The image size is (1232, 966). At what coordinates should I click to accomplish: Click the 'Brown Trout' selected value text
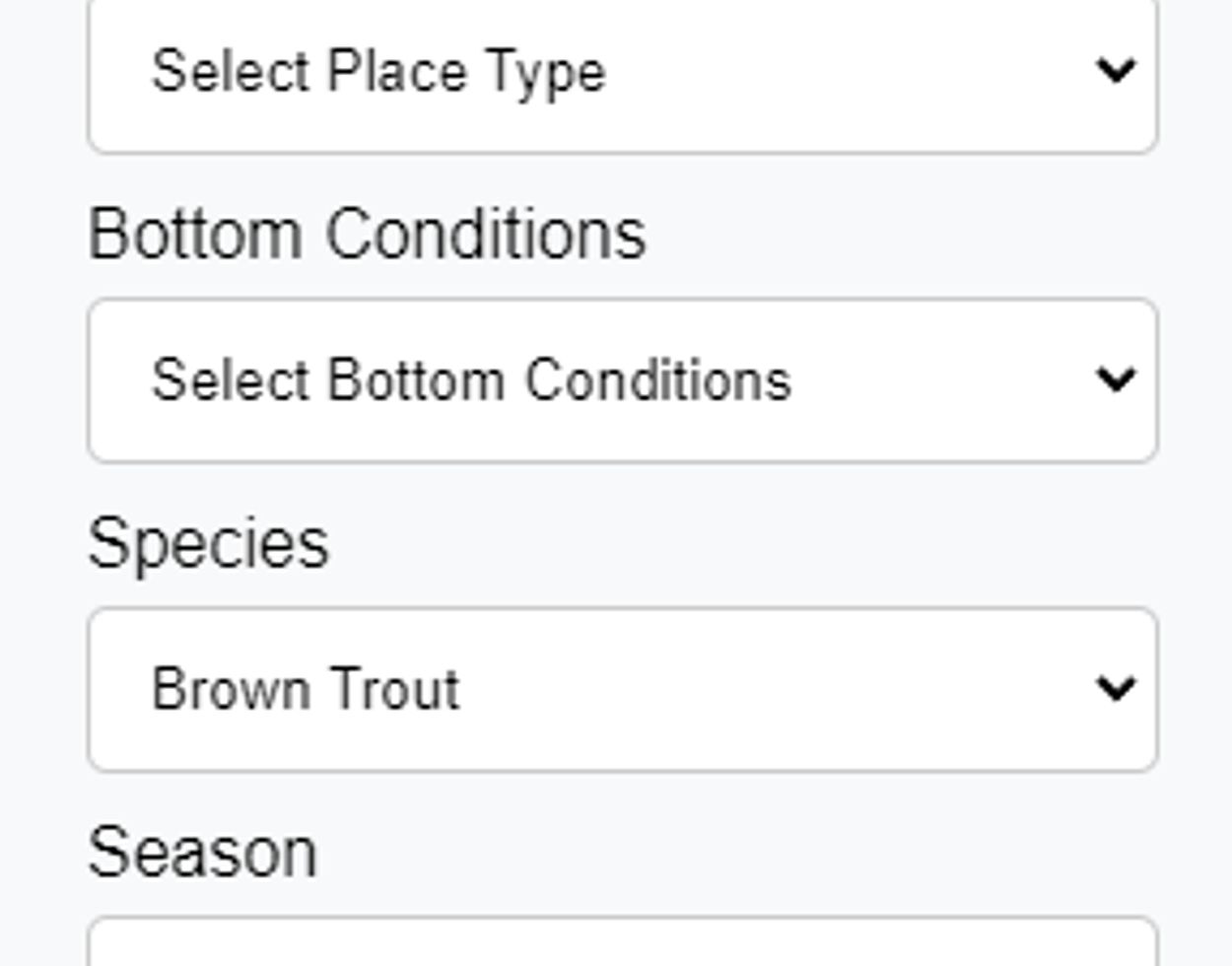tap(306, 689)
